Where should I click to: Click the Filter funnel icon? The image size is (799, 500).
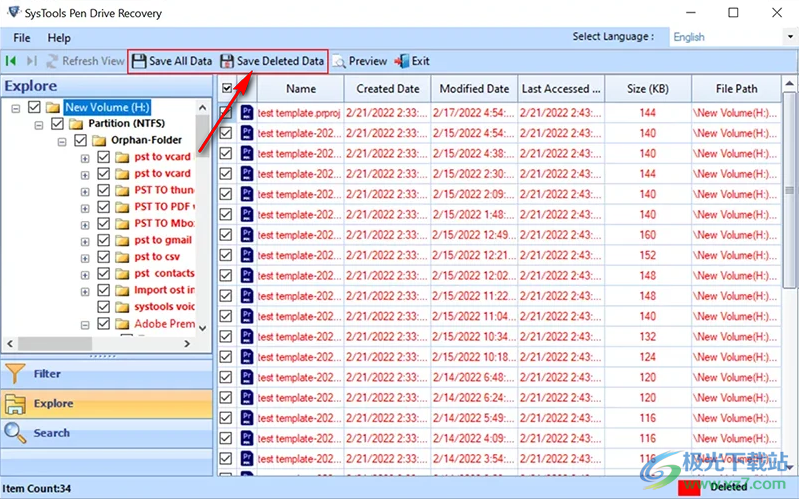15,374
